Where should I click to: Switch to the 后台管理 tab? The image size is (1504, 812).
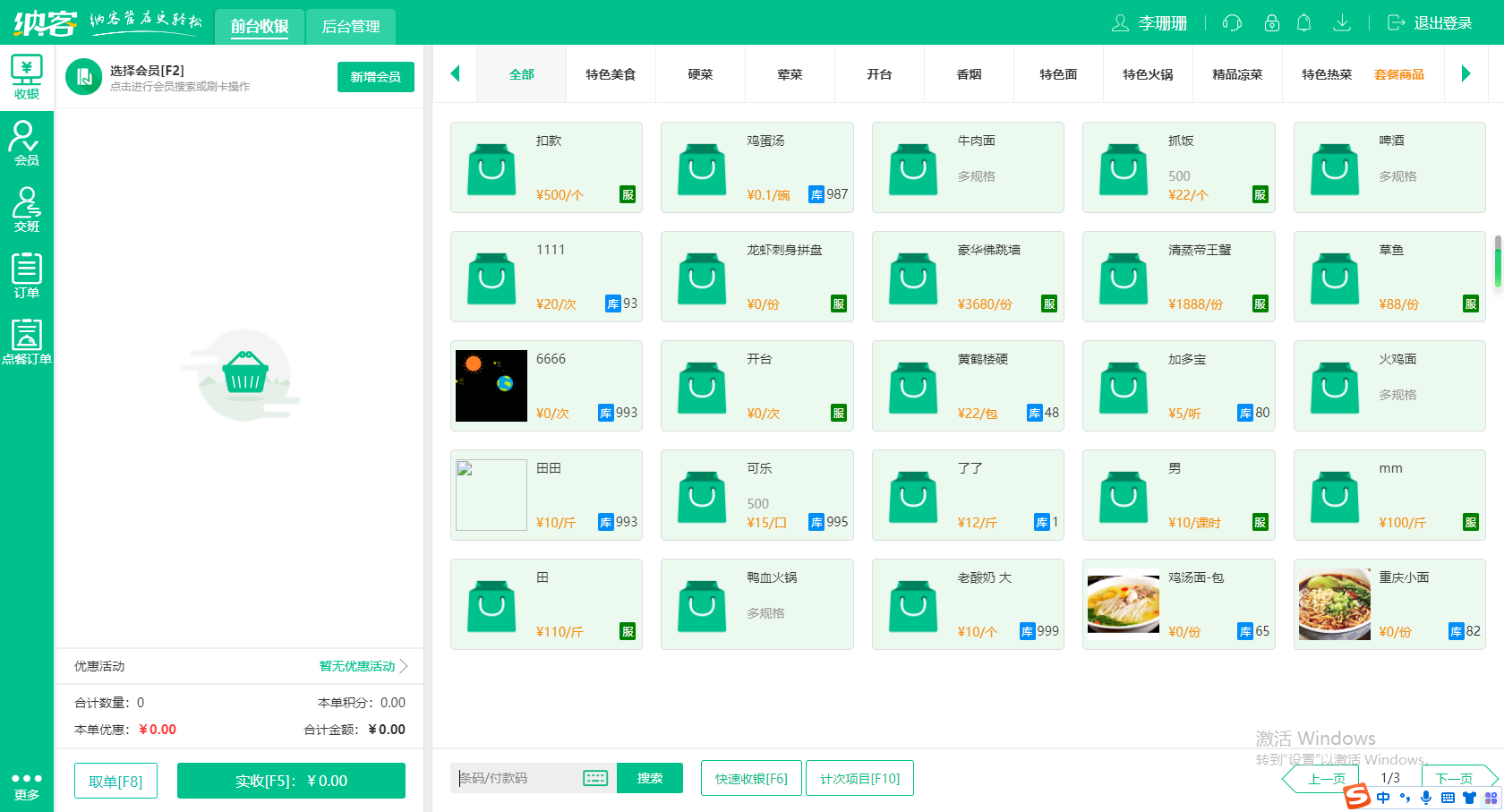(x=350, y=27)
